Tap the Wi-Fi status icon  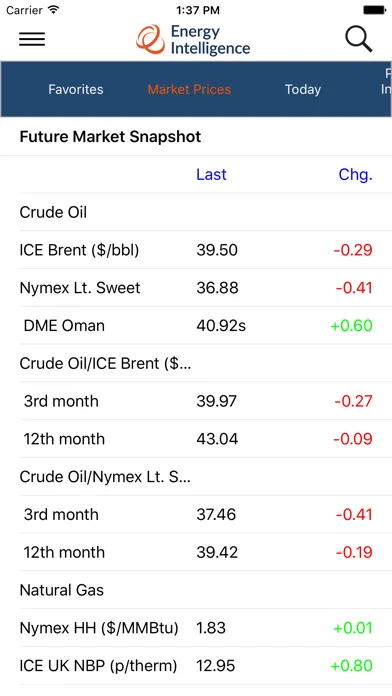click(x=53, y=10)
